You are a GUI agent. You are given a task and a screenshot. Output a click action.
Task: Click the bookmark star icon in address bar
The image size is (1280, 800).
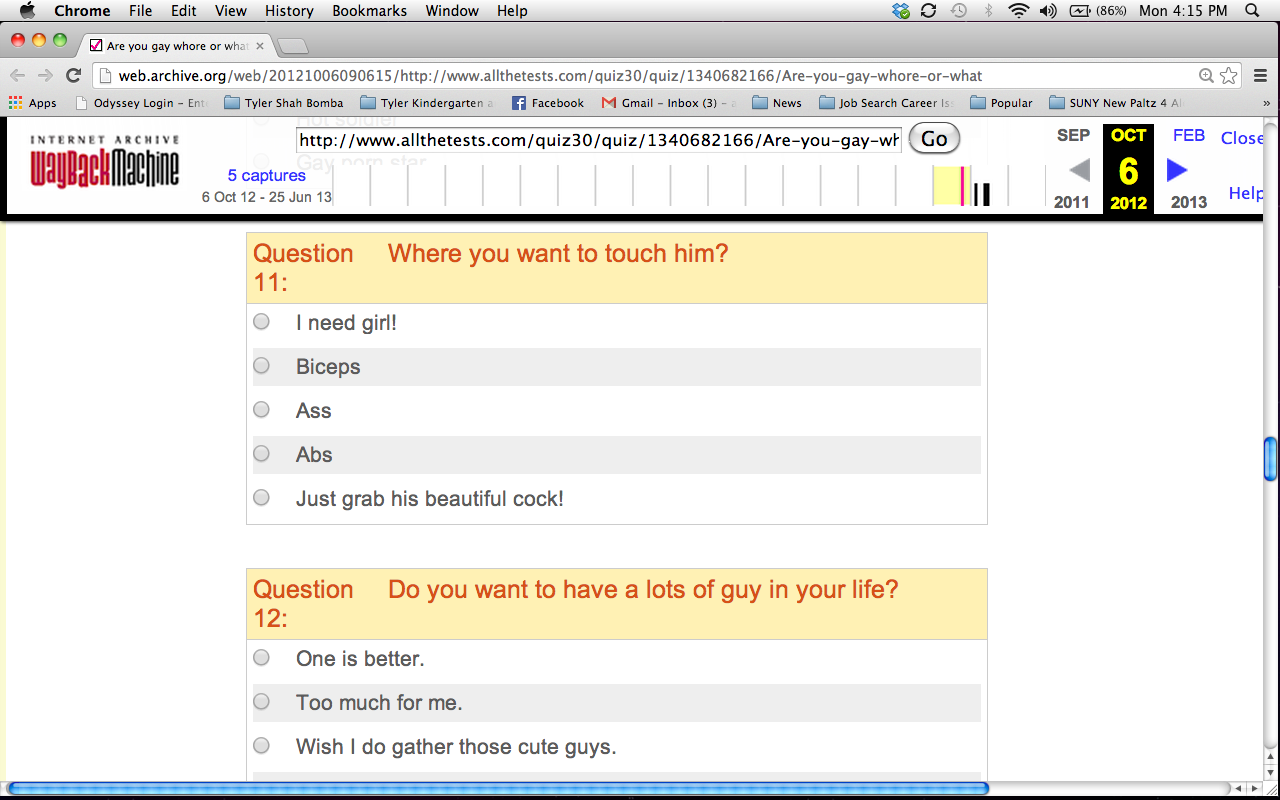coord(1229,76)
